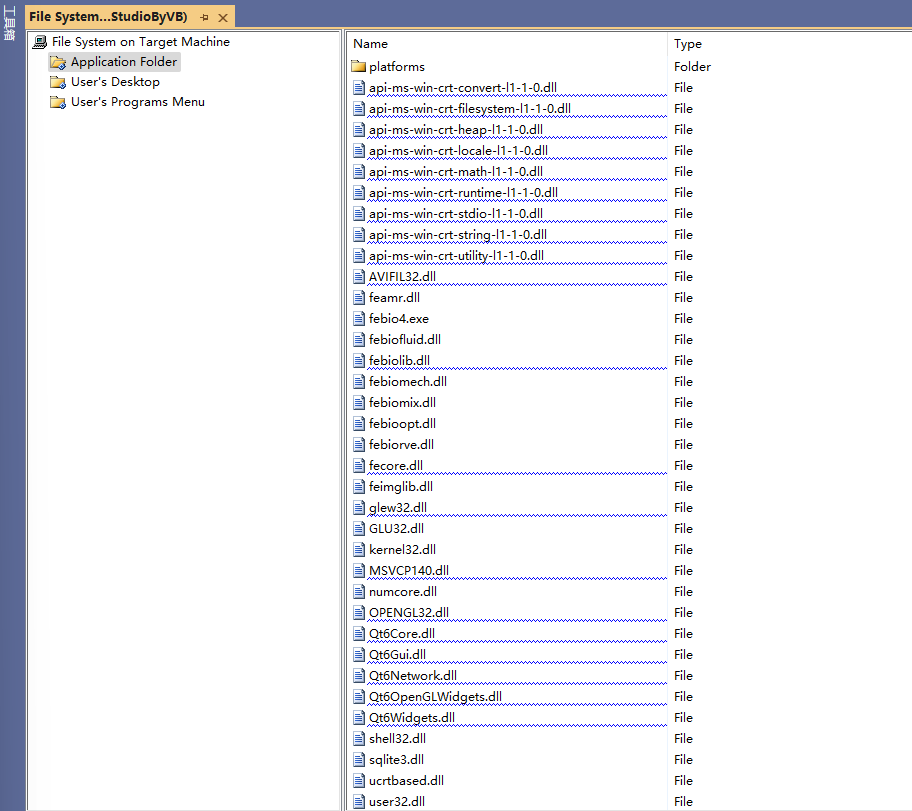
Task: Close the File System tab
Action: click(x=223, y=17)
